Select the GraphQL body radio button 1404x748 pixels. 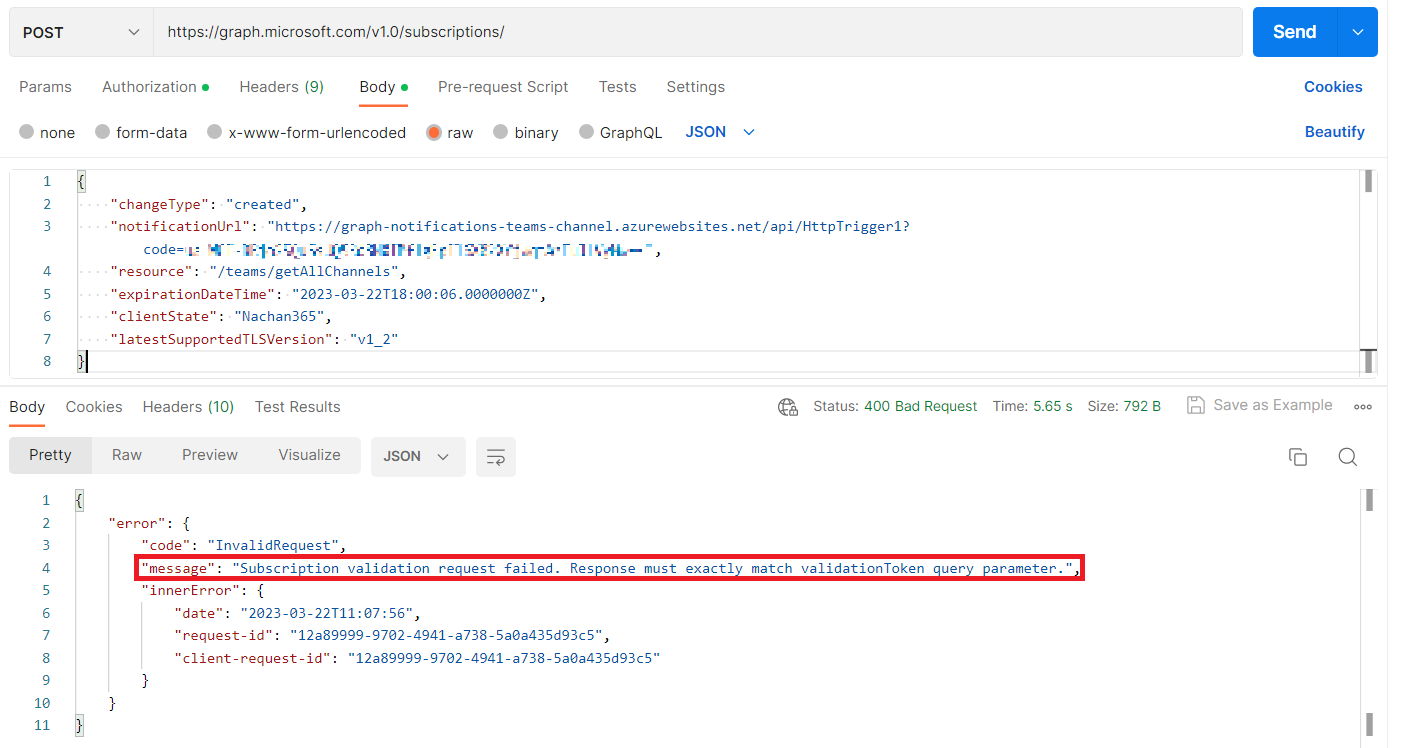point(587,132)
